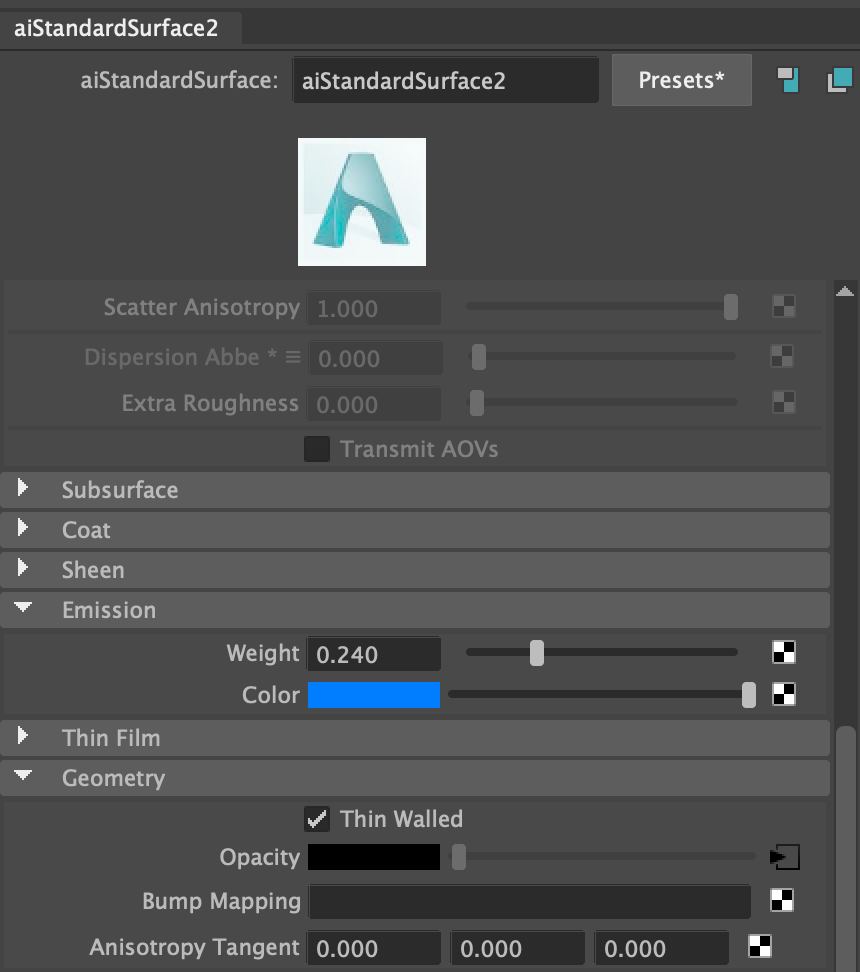
Task: Click the map button for Extra Roughness
Action: [x=784, y=402]
